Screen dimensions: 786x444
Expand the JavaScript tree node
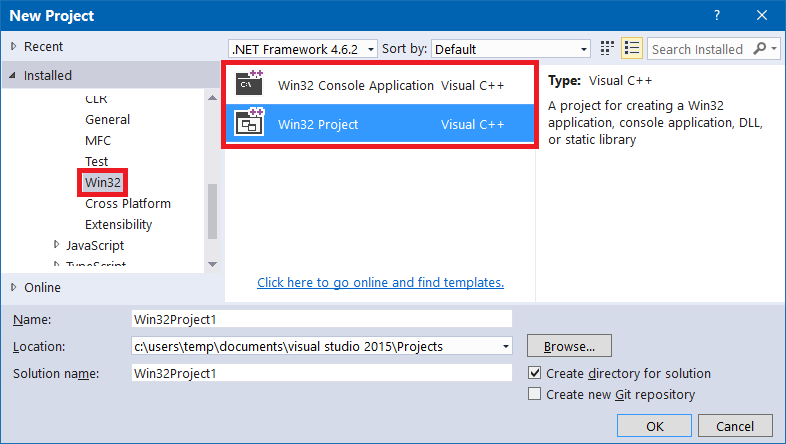(56, 245)
